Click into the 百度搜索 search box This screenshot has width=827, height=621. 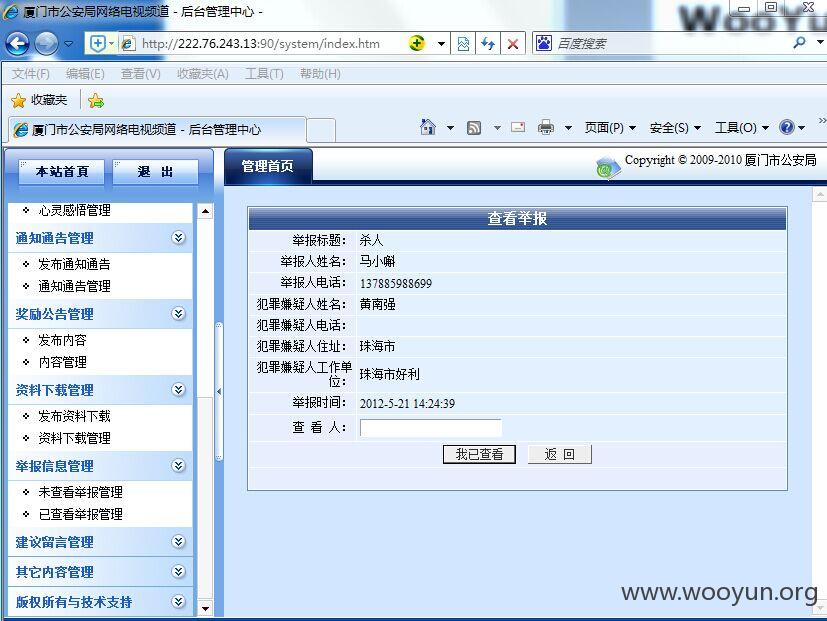click(670, 43)
